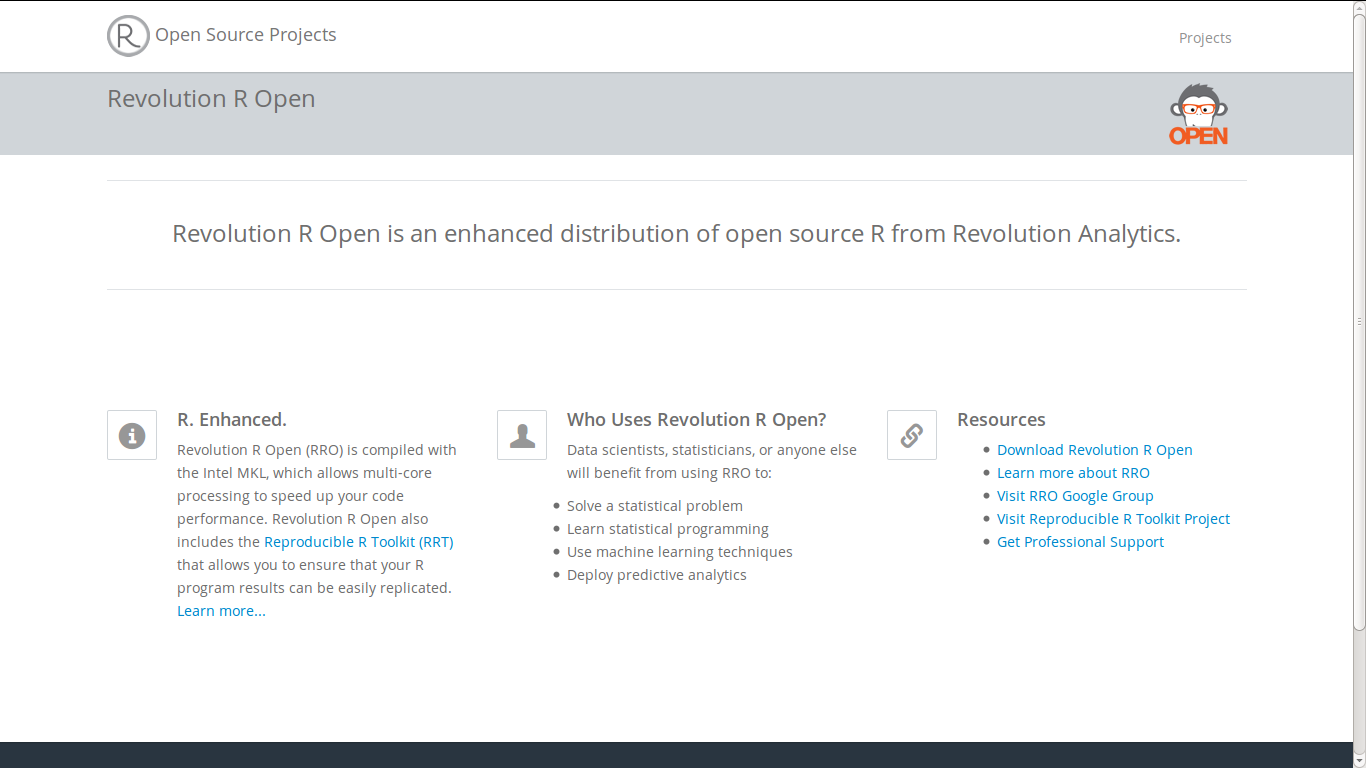Click the enhanced distribution tagline text
1366x768 pixels.
676,234
